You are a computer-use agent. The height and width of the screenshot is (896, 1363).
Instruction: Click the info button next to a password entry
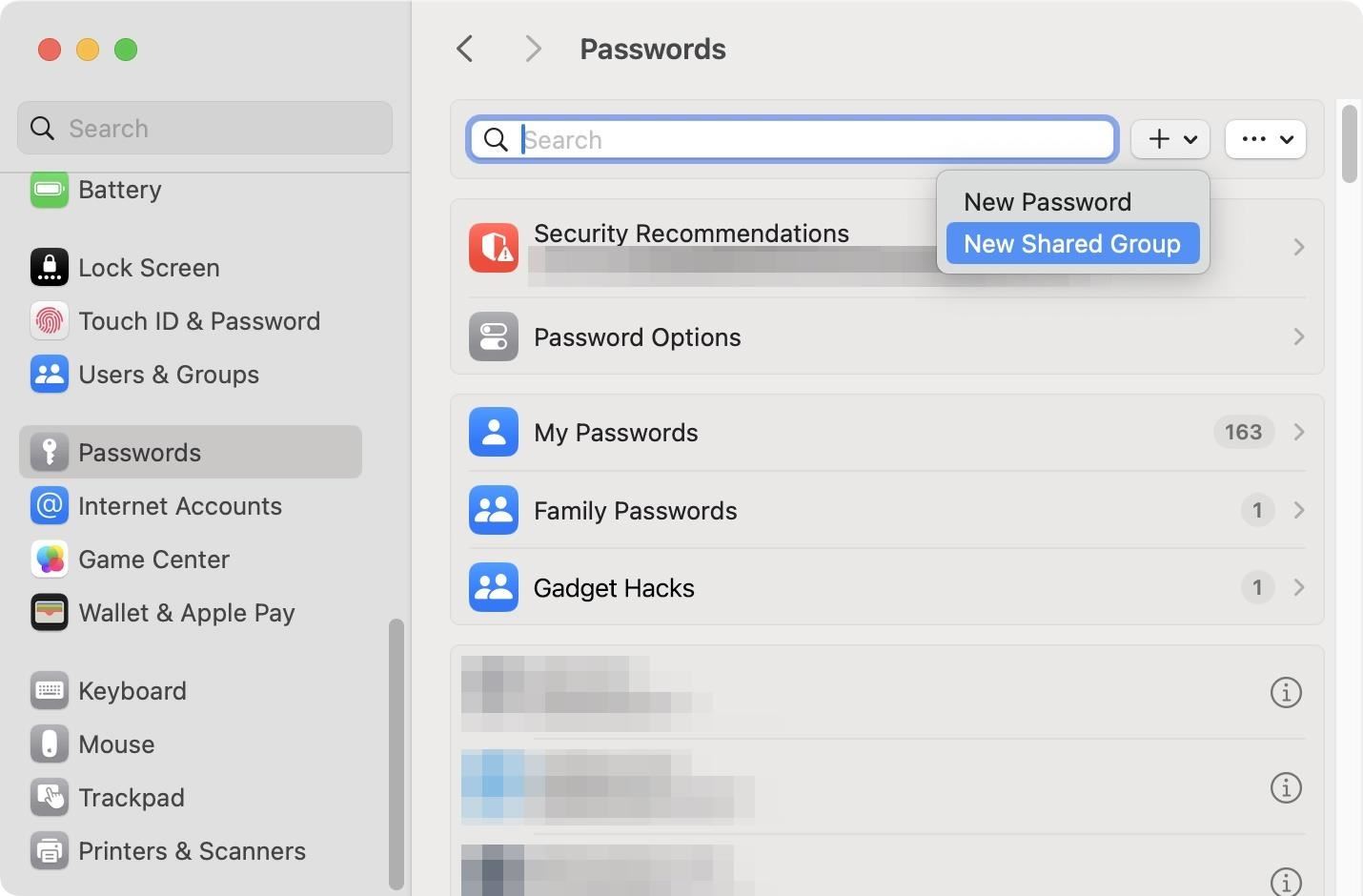pyautogui.click(x=1286, y=693)
